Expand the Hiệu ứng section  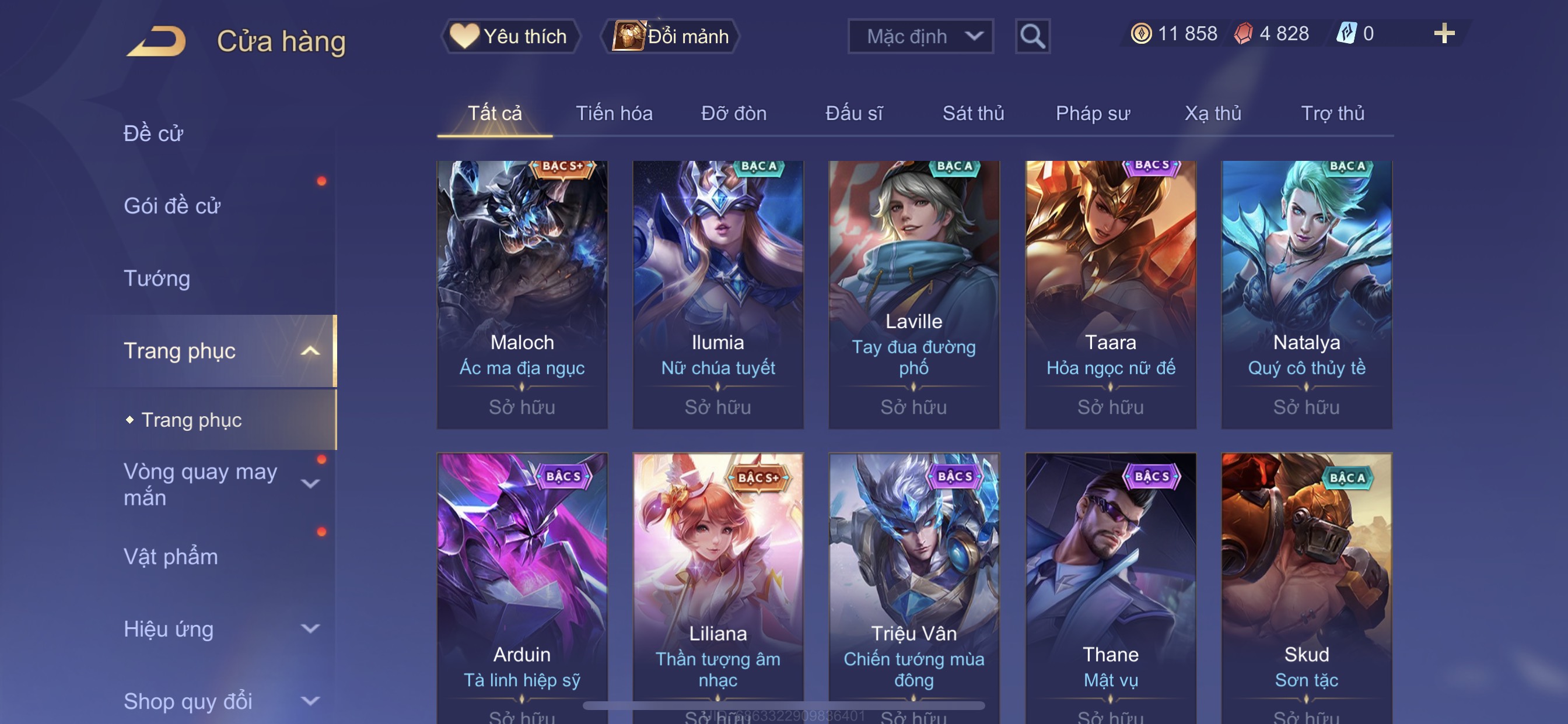(310, 629)
